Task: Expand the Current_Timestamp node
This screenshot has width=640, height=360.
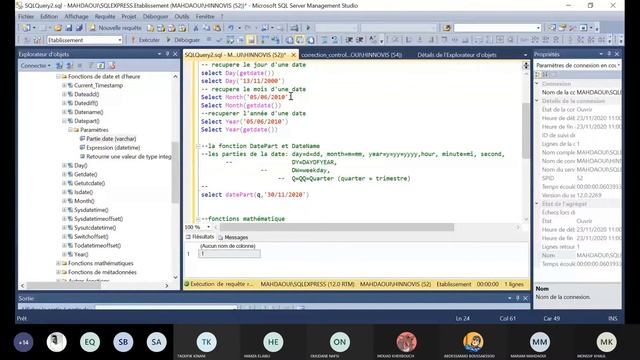Action: (64, 85)
